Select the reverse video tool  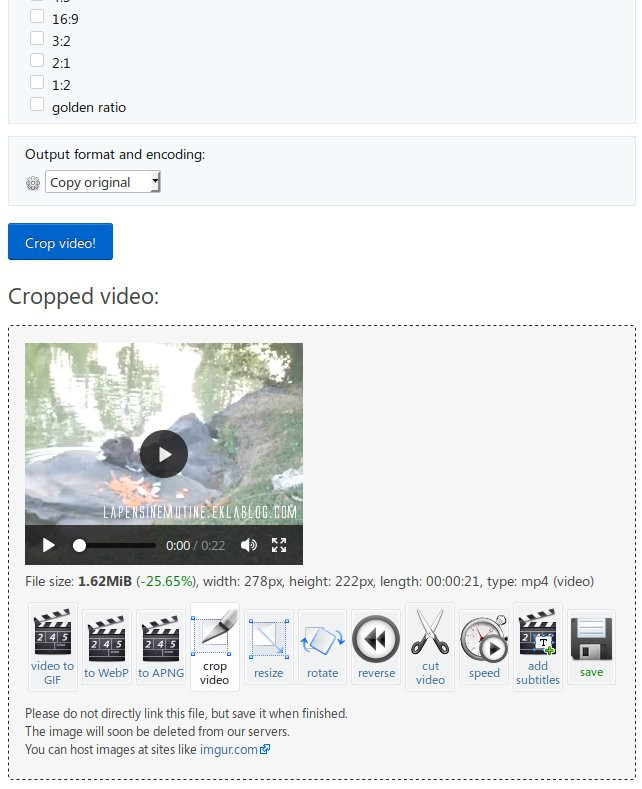point(376,647)
